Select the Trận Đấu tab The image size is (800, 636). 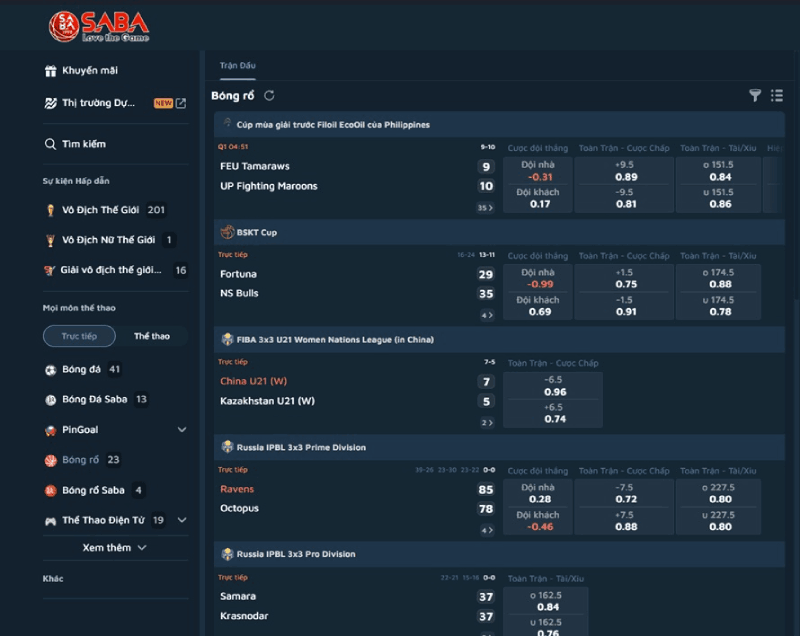238,66
